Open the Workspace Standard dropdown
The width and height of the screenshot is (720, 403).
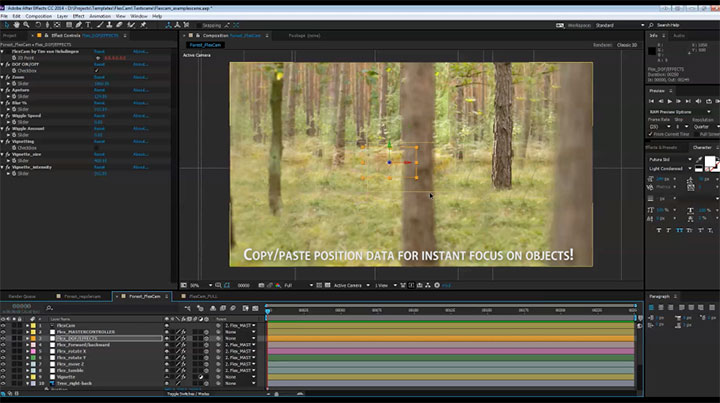coord(620,25)
